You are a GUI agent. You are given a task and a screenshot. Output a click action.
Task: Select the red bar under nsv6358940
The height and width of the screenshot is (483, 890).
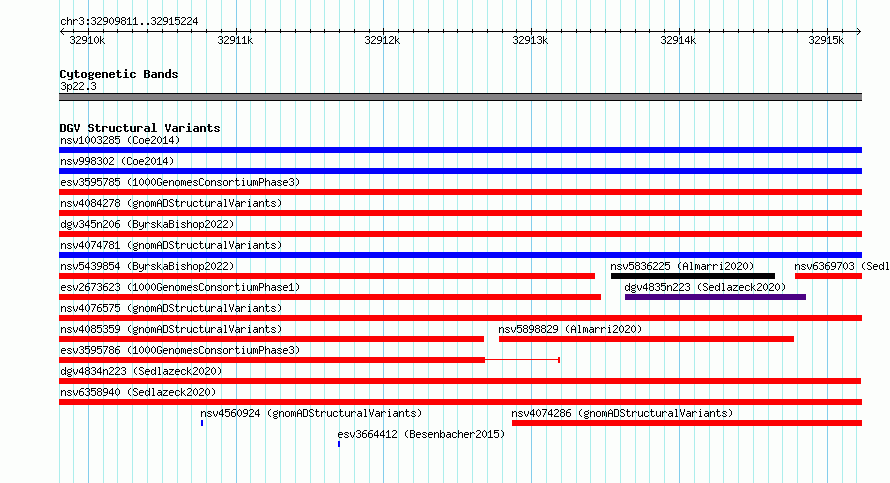pyautogui.click(x=460, y=402)
